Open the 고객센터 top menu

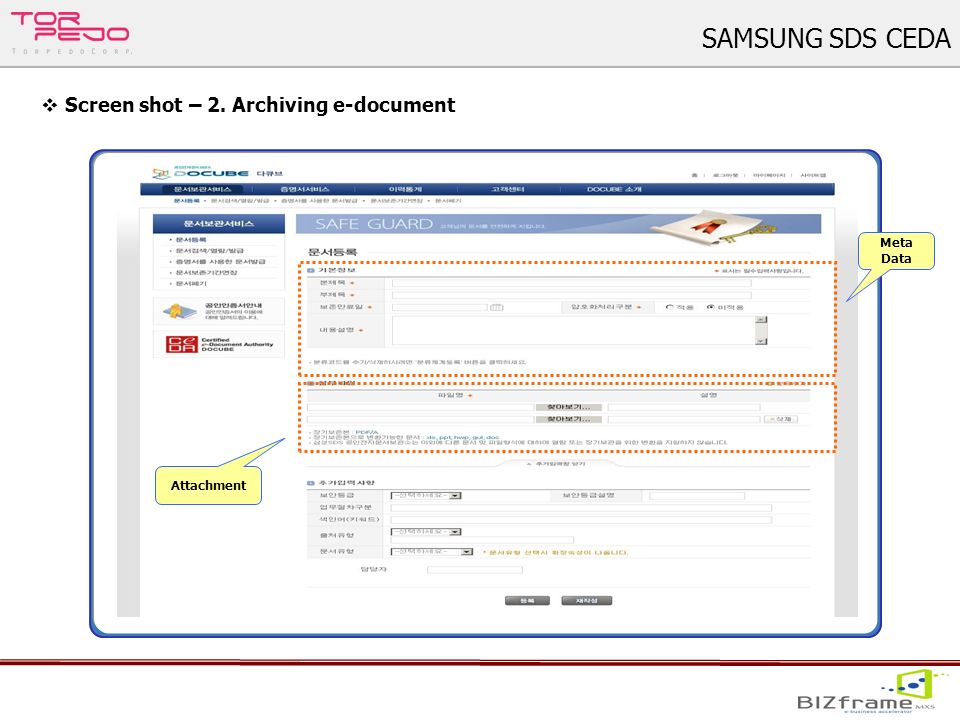[x=508, y=189]
